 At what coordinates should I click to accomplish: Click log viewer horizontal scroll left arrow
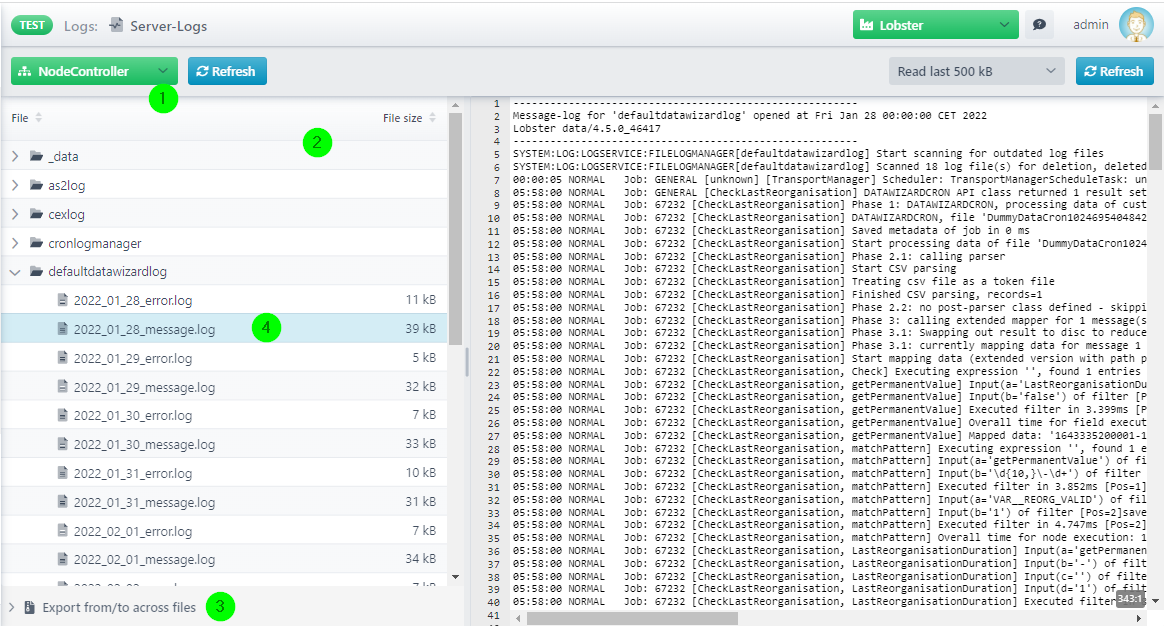coord(517,618)
